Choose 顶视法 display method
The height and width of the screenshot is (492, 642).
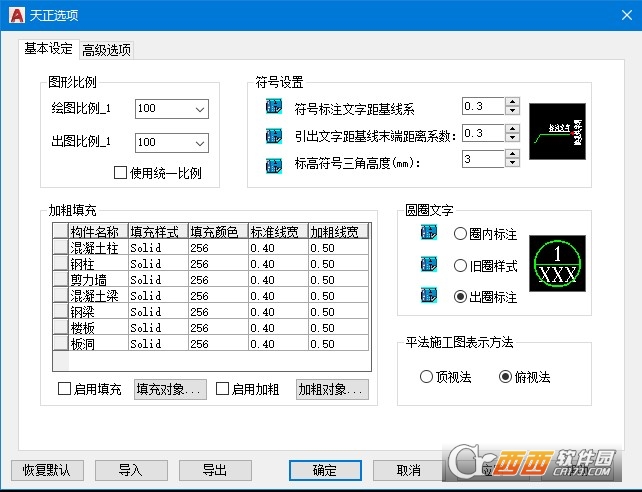click(426, 377)
